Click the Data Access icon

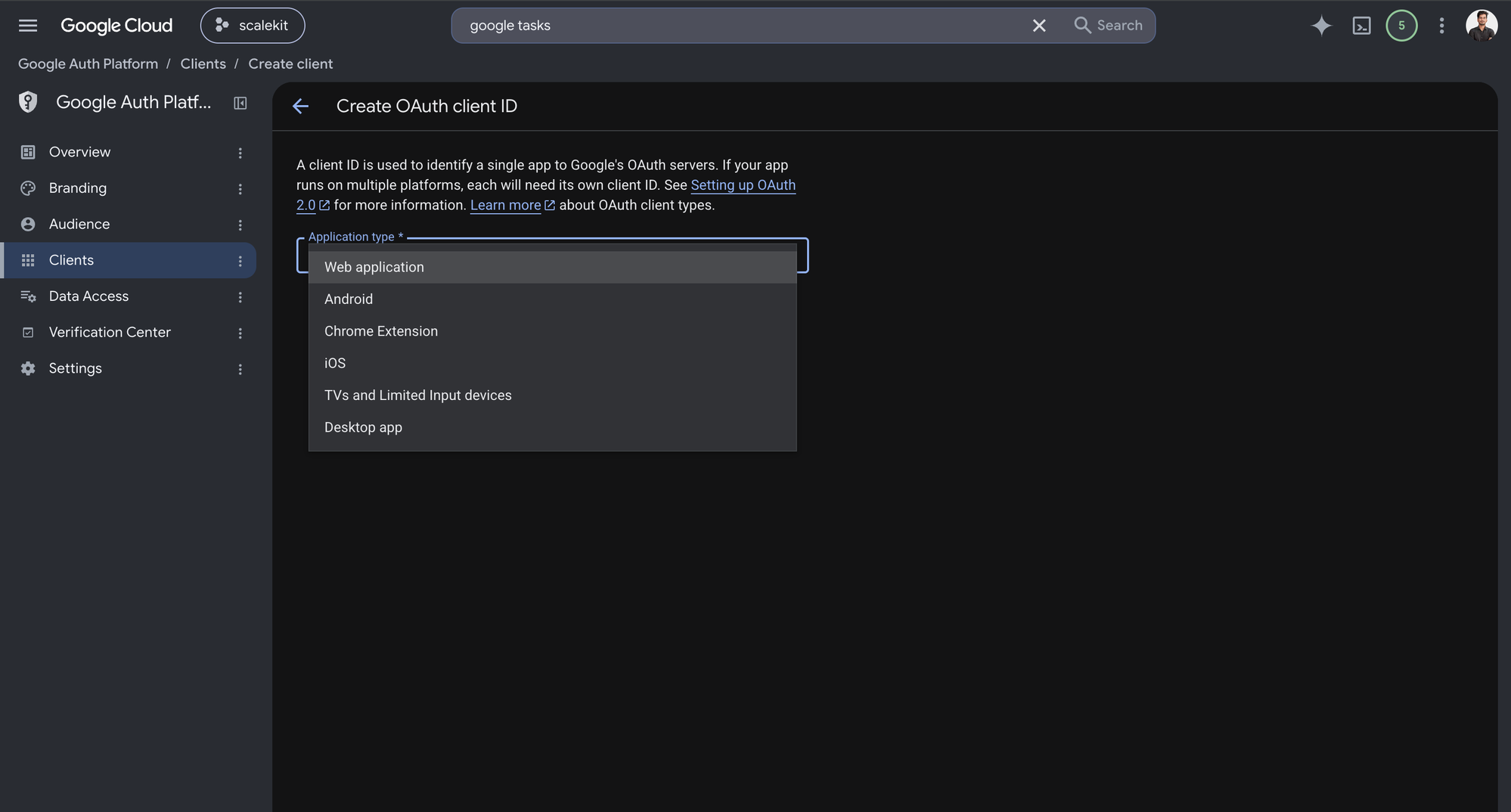pyautogui.click(x=28, y=296)
